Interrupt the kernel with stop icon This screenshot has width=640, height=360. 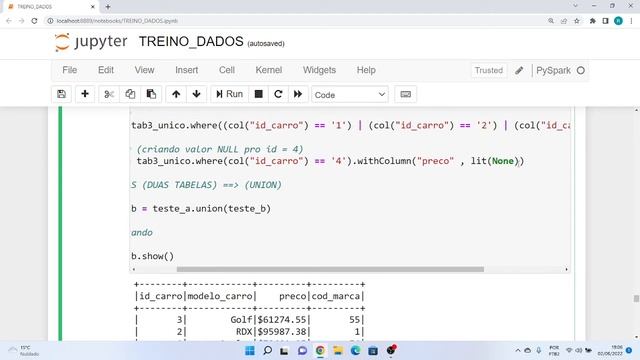tap(258, 94)
